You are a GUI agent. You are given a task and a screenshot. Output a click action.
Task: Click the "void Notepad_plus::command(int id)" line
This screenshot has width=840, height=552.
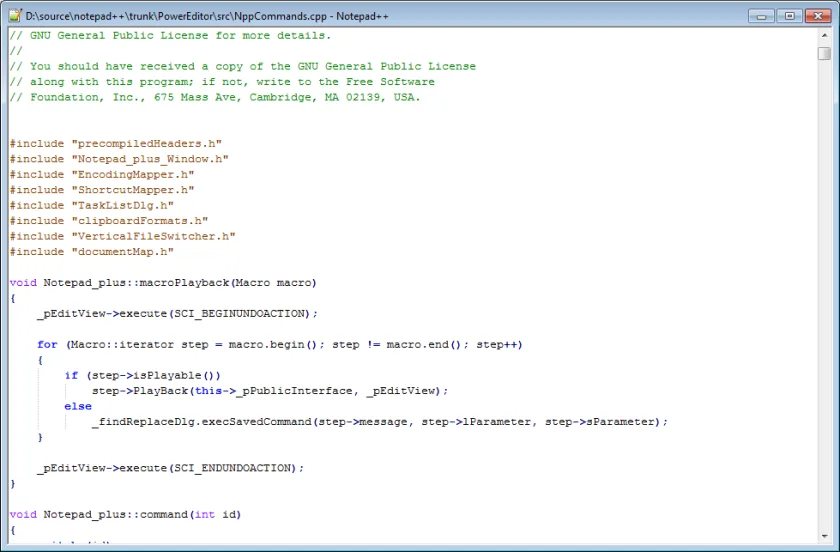pyautogui.click(x=126, y=514)
